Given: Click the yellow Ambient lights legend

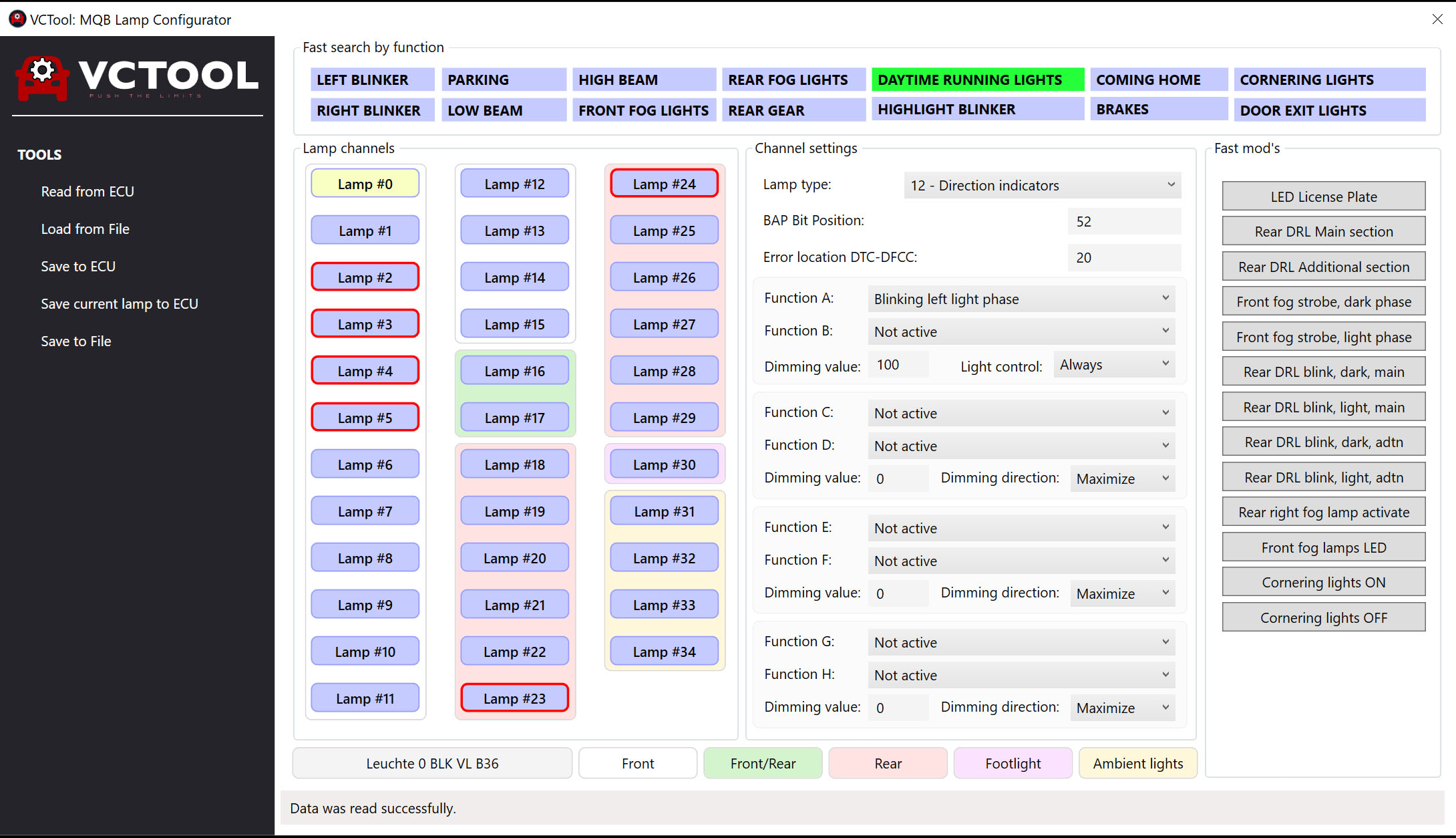Looking at the screenshot, I should click(x=1137, y=763).
